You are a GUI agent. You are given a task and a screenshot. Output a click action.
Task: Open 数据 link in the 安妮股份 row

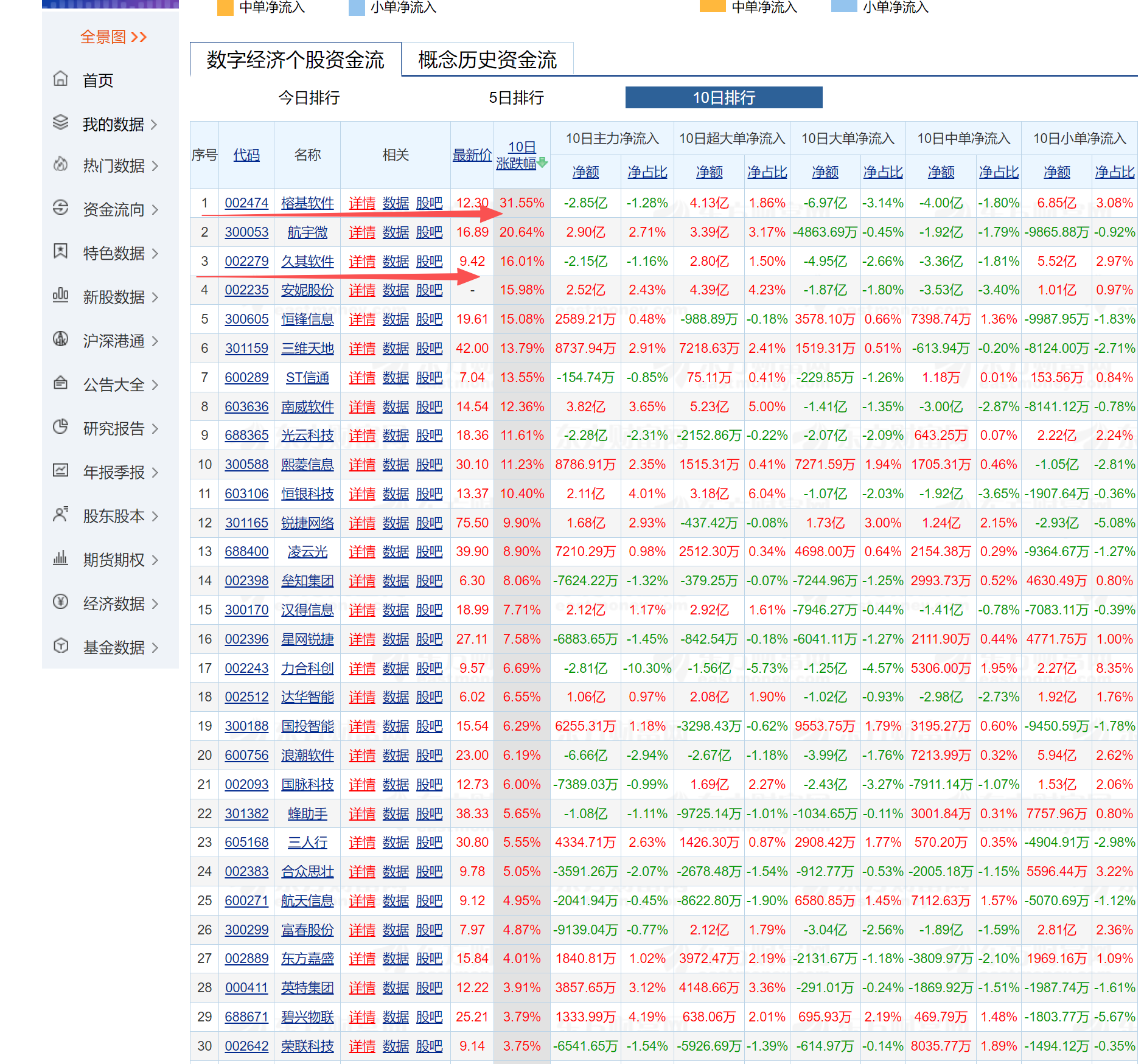396,290
